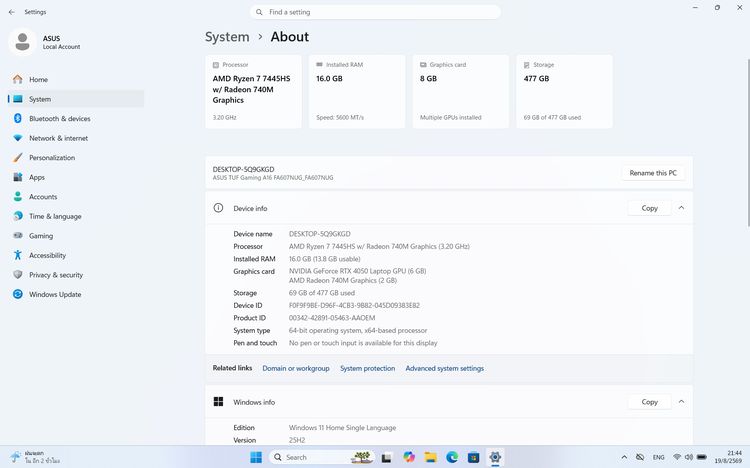Open the Storage info card
Screen dimensions: 750x468
564,91
